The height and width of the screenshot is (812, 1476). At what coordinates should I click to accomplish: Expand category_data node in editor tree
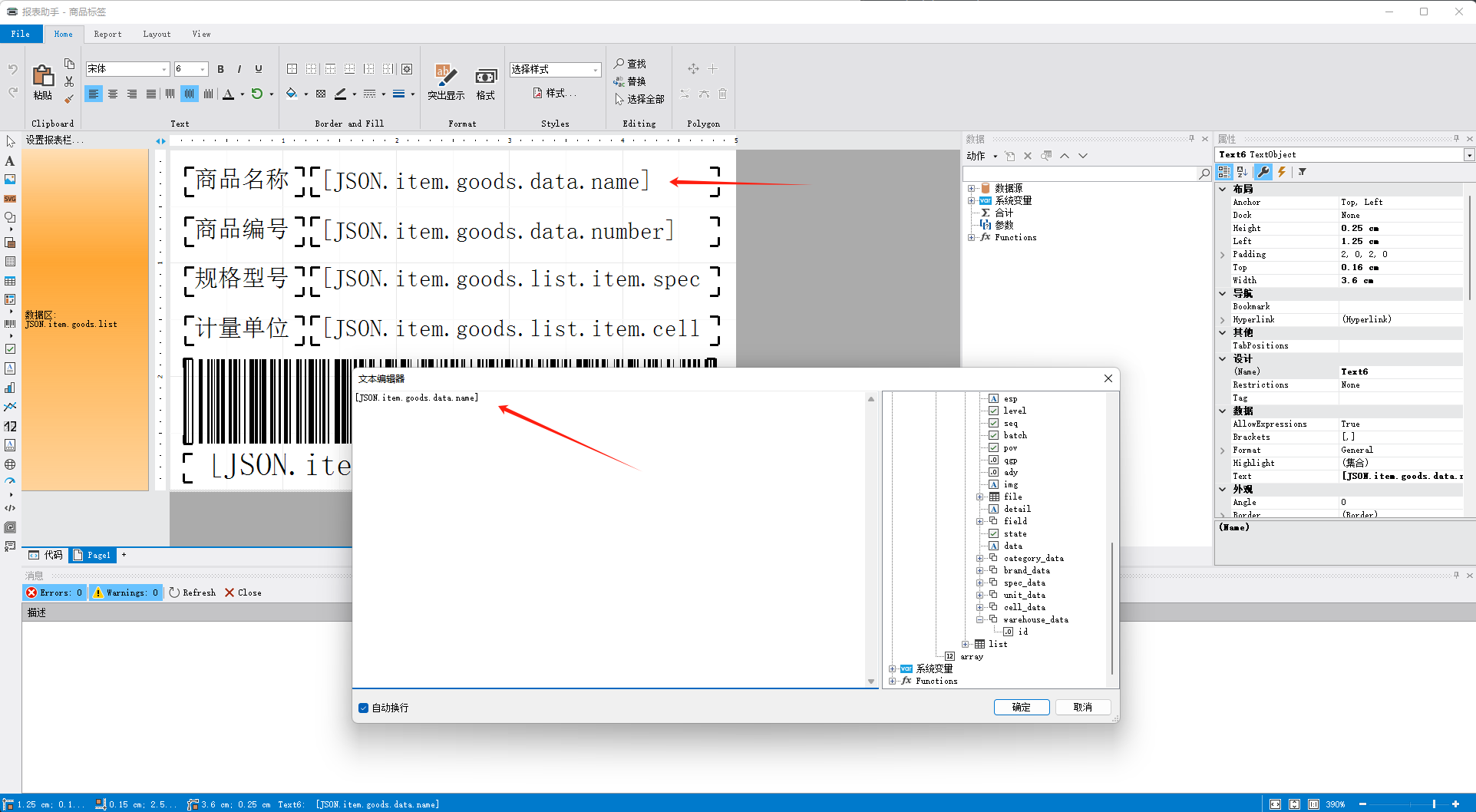pyautogui.click(x=979, y=558)
